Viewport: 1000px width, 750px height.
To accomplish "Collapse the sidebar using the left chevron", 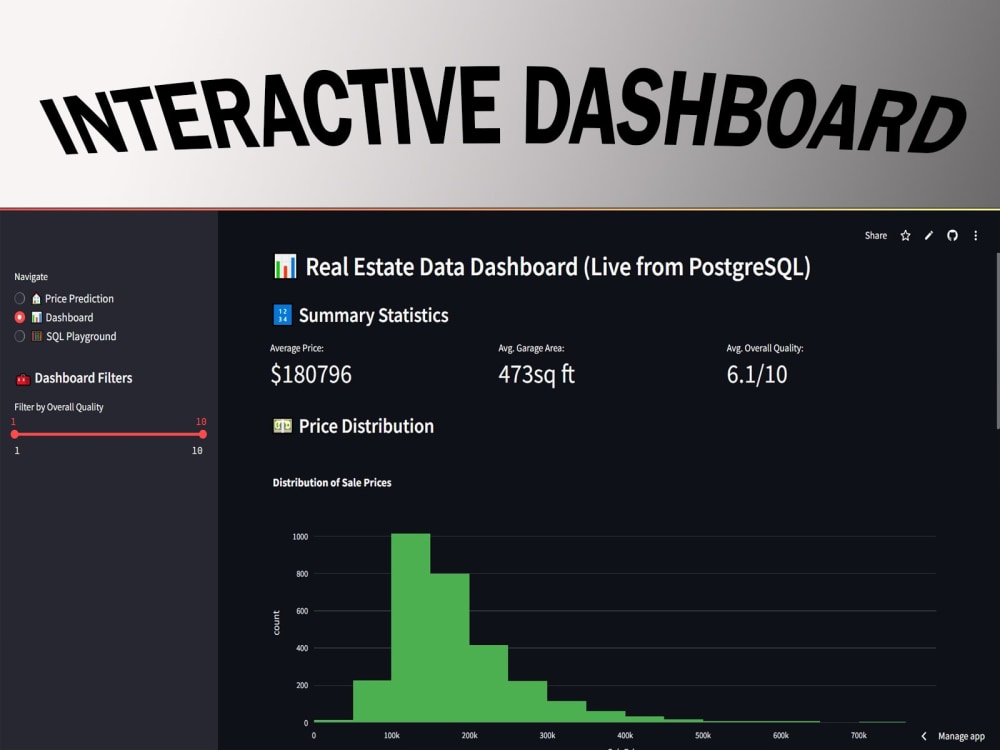I will (x=922, y=735).
